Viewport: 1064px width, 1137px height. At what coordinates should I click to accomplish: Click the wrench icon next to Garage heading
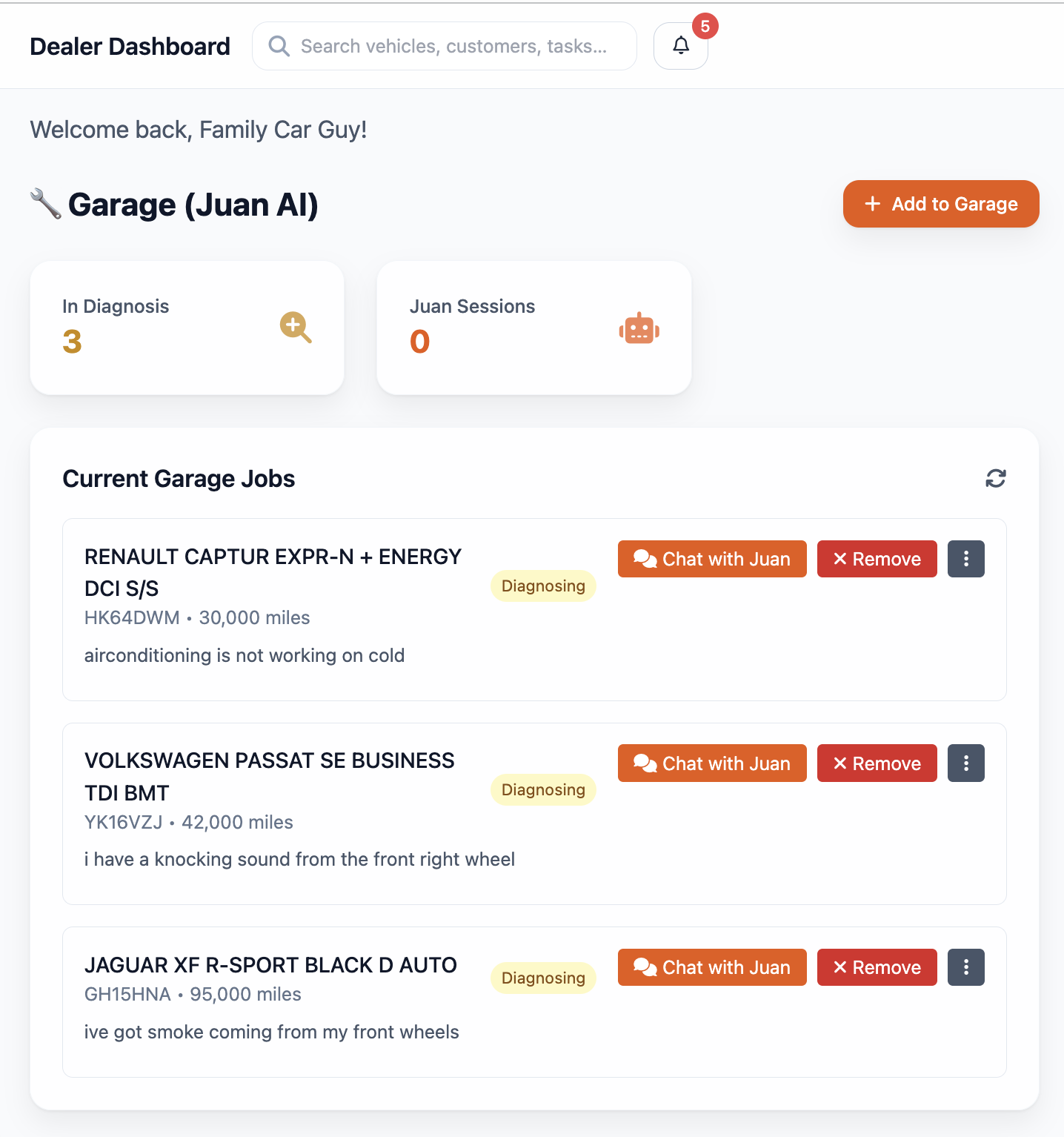click(46, 204)
